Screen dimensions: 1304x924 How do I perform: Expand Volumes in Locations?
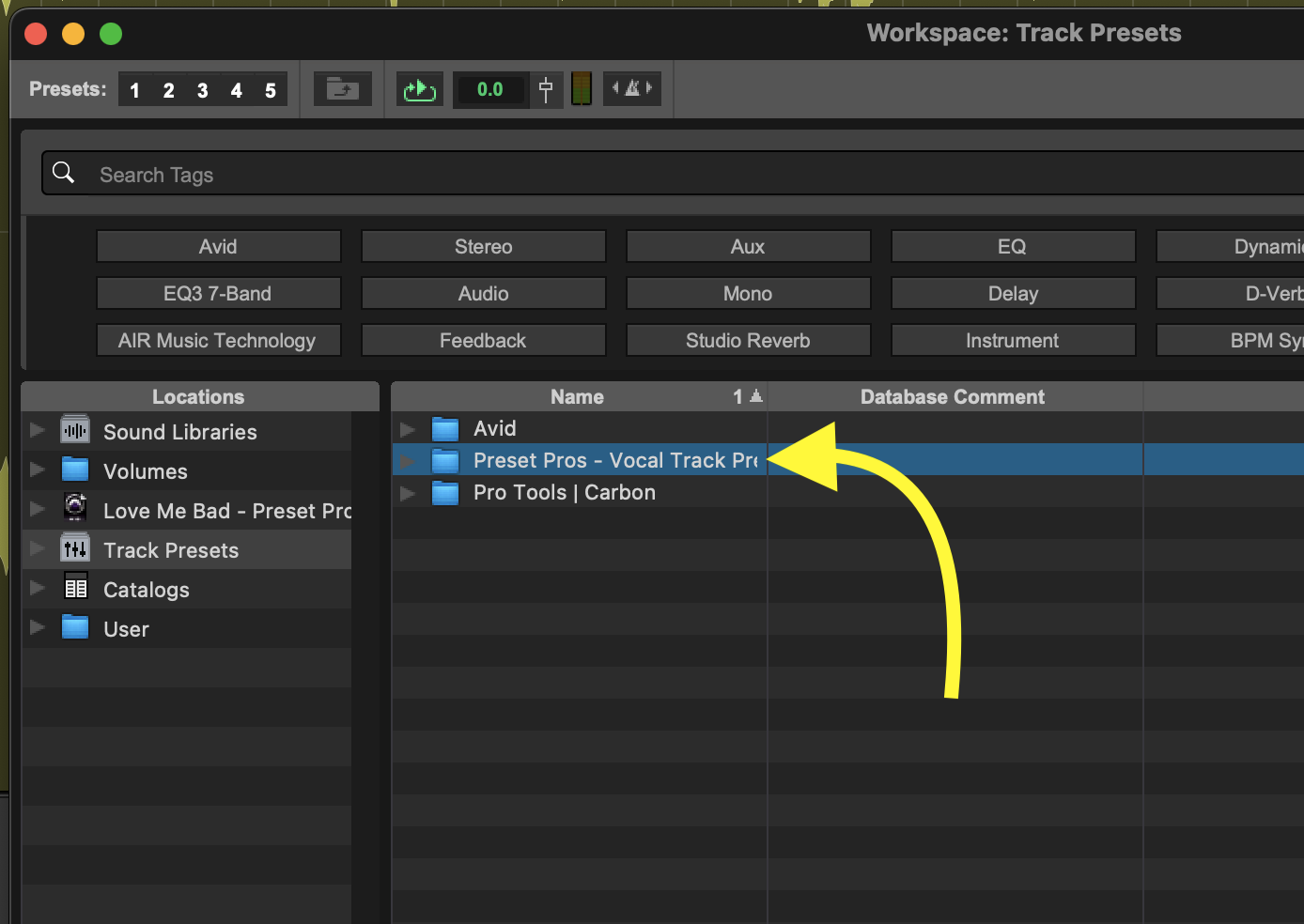[38, 470]
